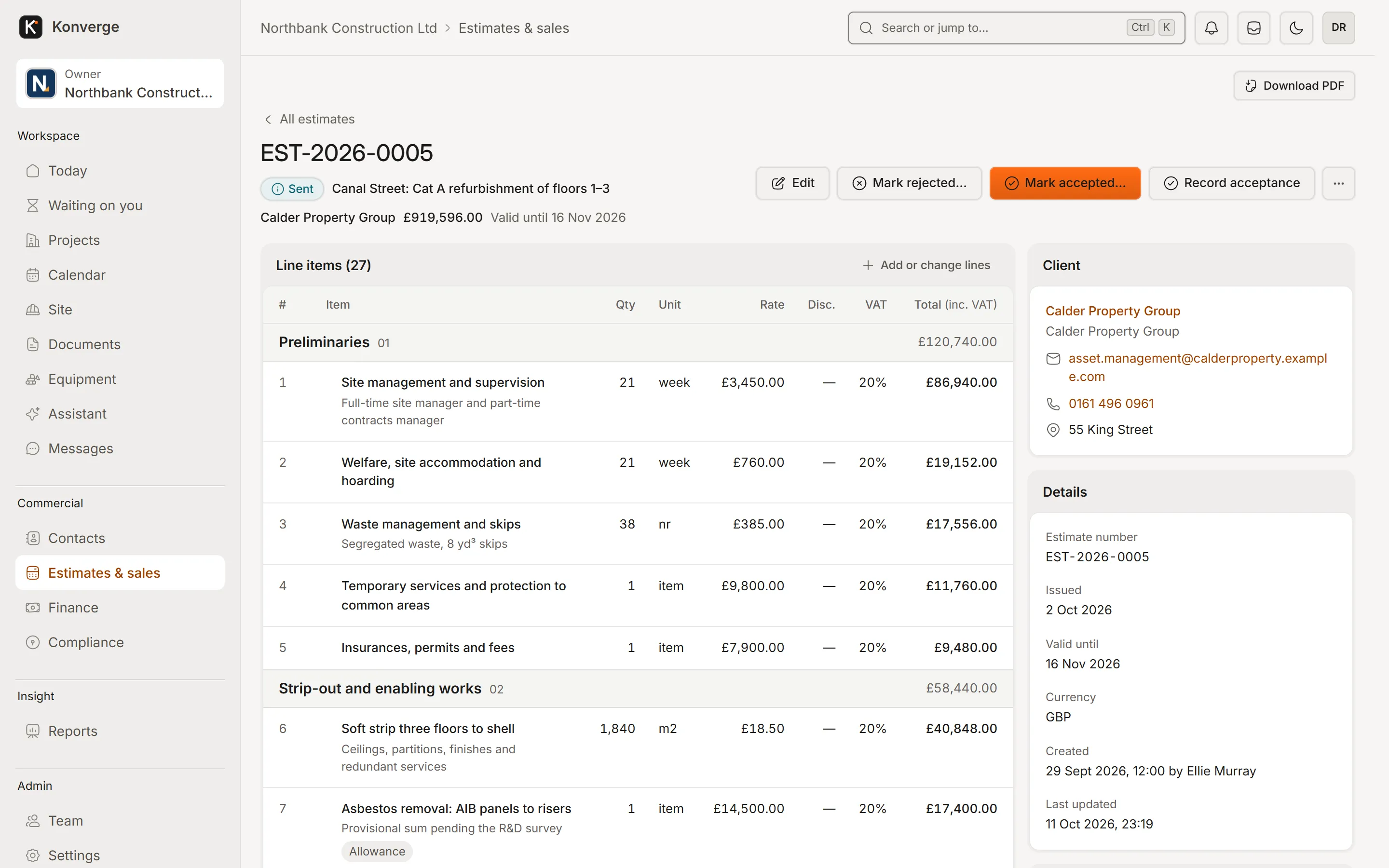The width and height of the screenshot is (1389, 868).
Task: Click the Compliance icon in sidebar
Action: click(x=33, y=642)
